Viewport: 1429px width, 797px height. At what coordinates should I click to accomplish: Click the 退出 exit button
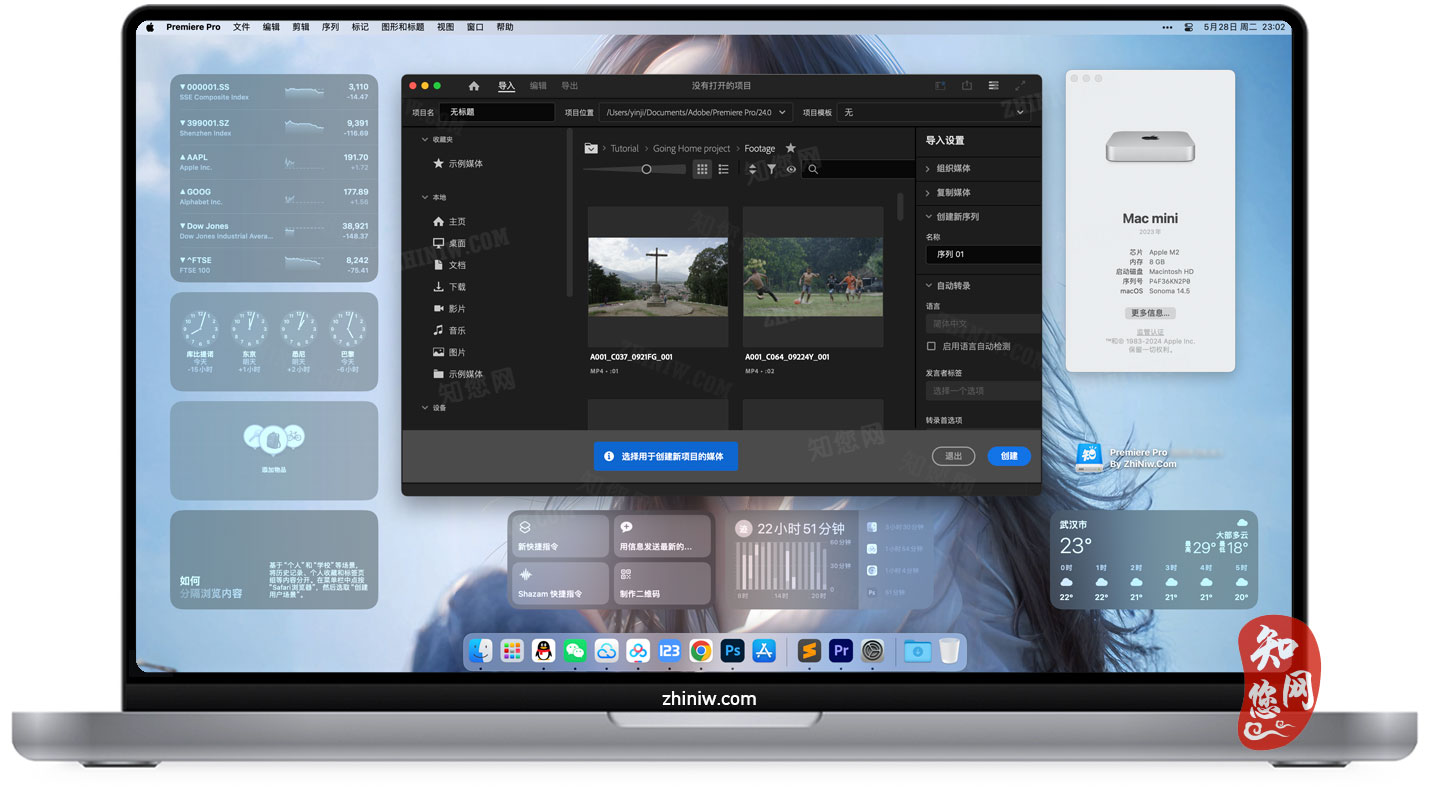[954, 456]
